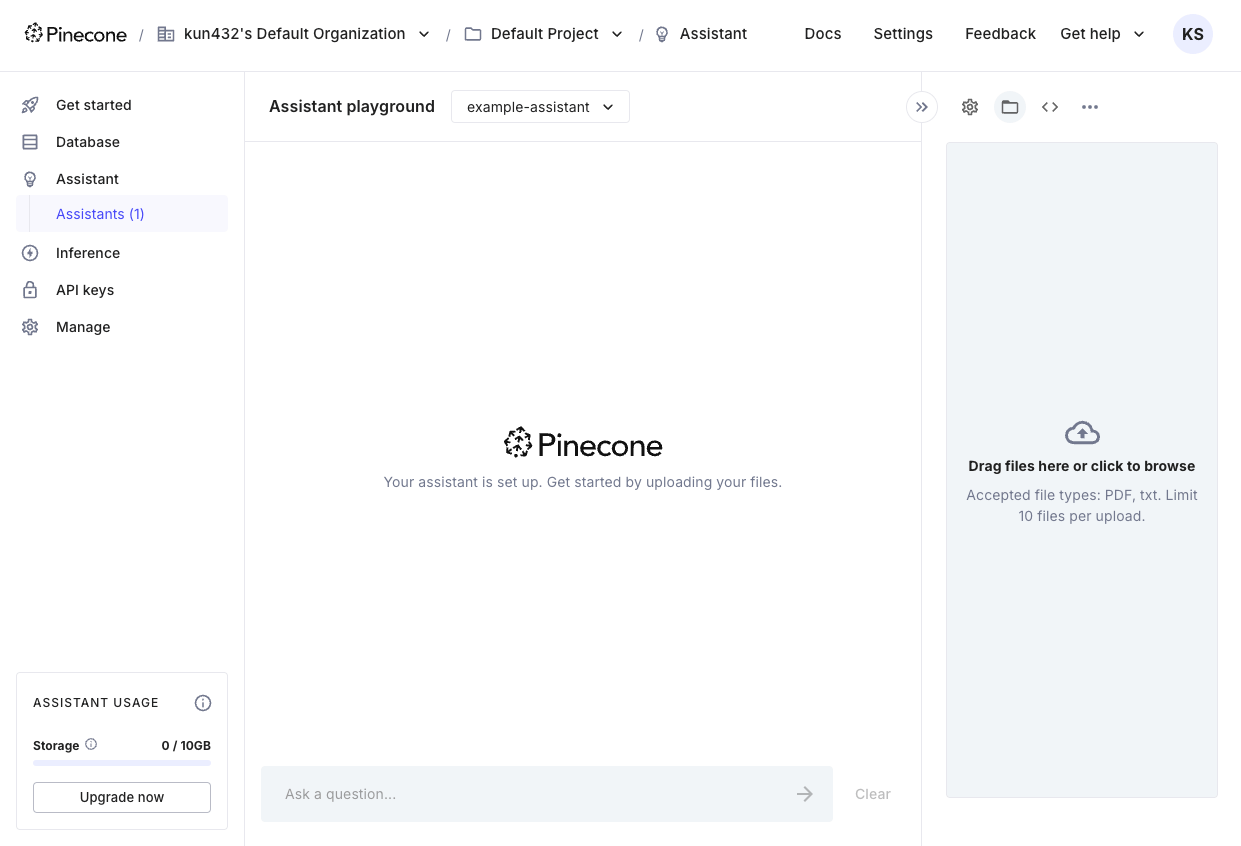This screenshot has width=1241, height=846.
Task: Click the Clear button
Action: click(873, 794)
